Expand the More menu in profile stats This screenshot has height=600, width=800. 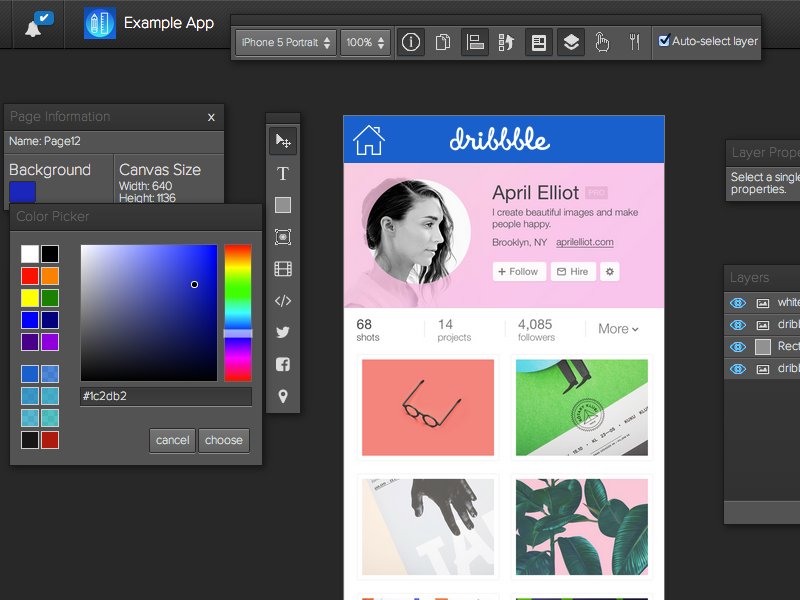pos(618,329)
